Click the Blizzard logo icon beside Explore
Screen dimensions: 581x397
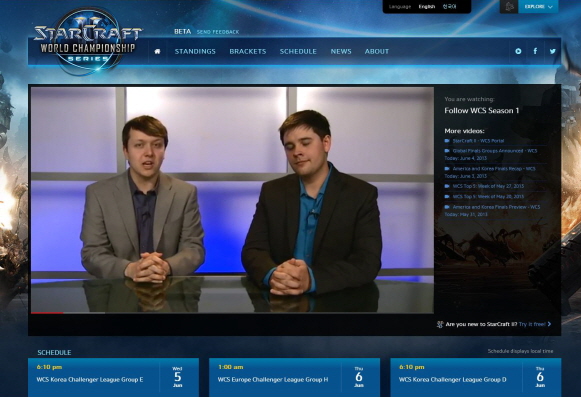(509, 6)
